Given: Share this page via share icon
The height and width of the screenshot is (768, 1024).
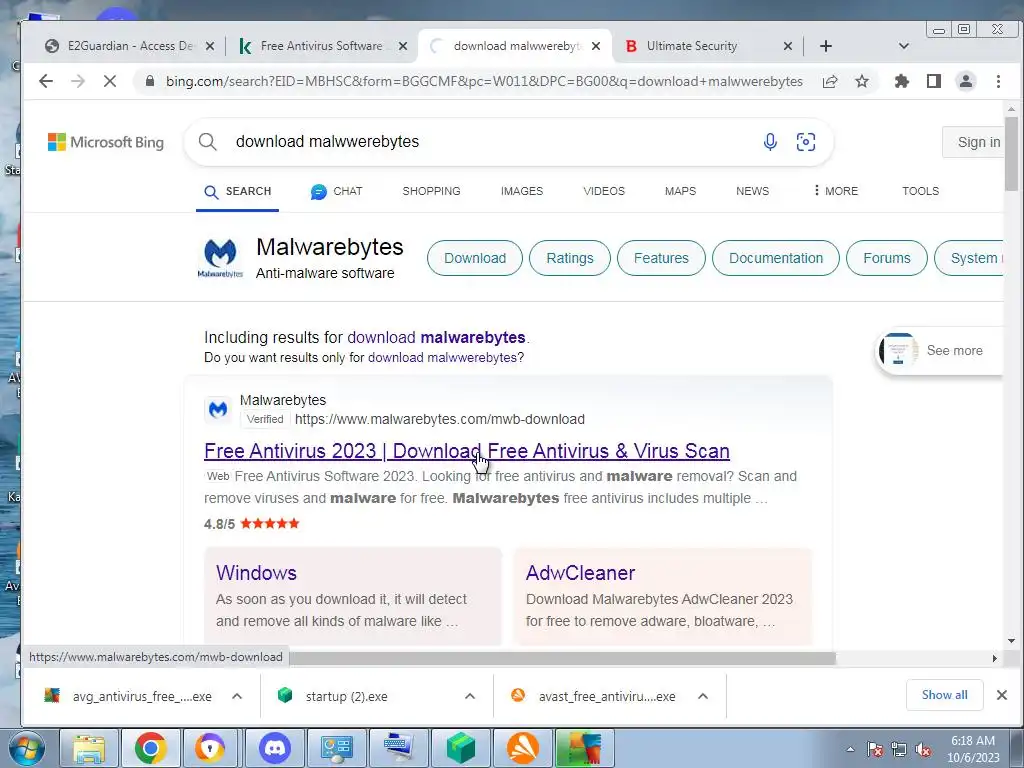Looking at the screenshot, I should point(830,82).
